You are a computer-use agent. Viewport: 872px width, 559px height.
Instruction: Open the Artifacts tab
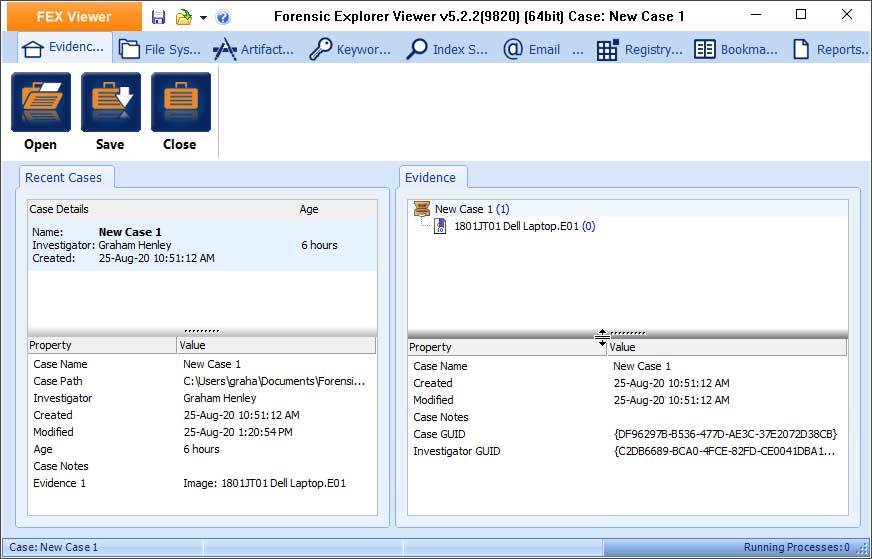tap(254, 49)
